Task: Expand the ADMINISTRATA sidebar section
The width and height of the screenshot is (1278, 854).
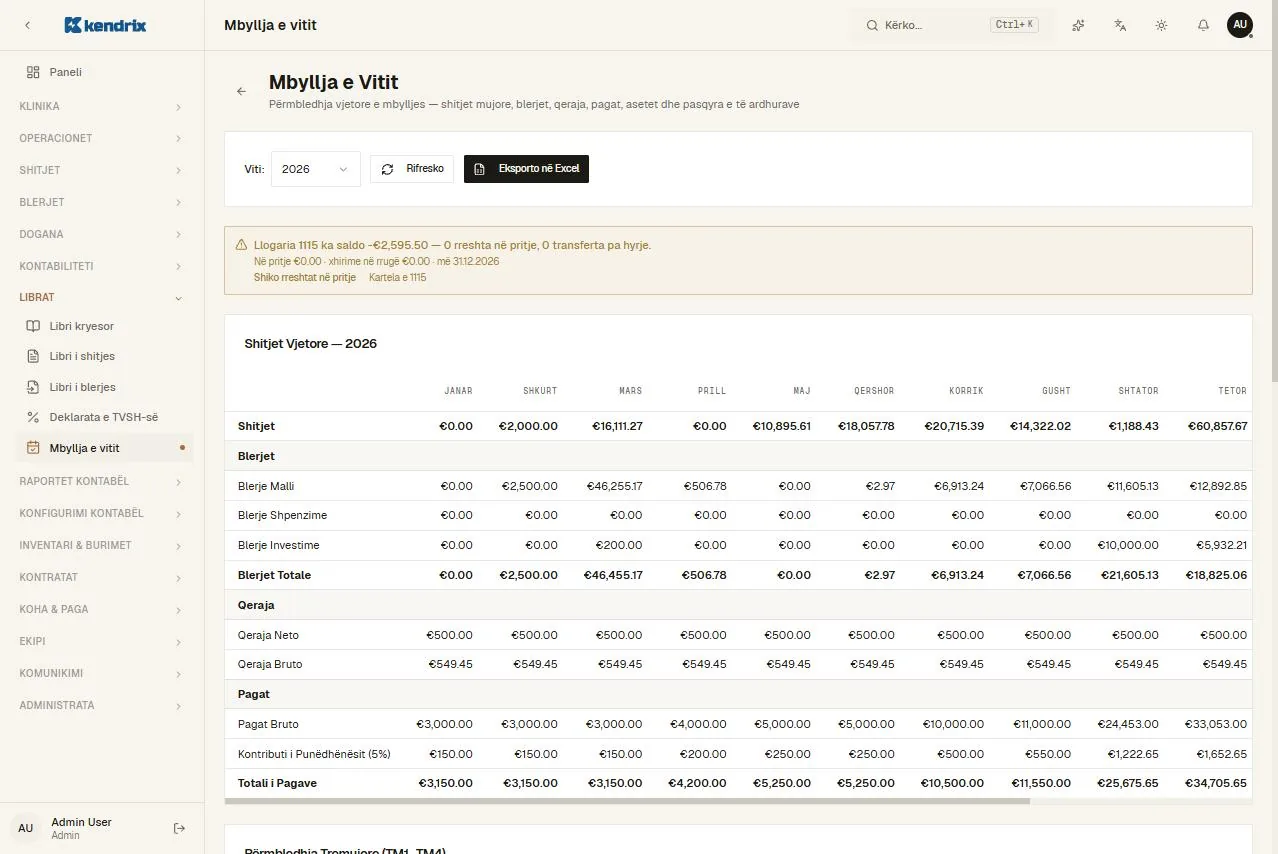Action: [x=102, y=705]
